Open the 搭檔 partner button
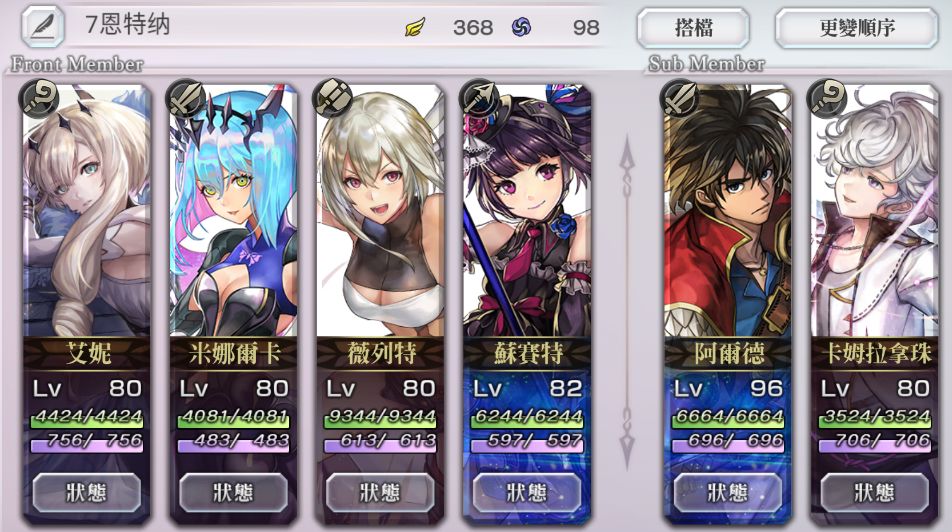952x532 pixels. pyautogui.click(x=693, y=28)
